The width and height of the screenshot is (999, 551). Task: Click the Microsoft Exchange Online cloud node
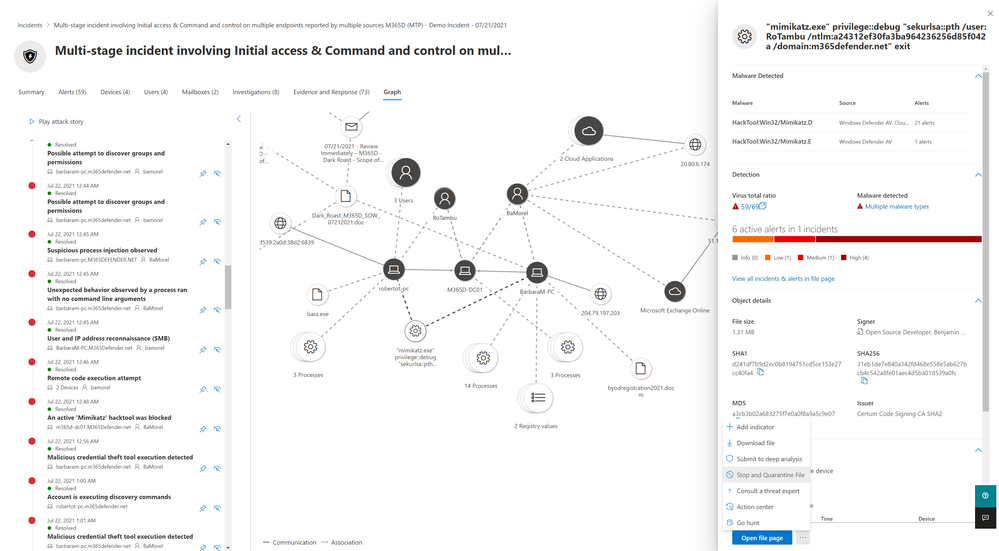[x=674, y=292]
